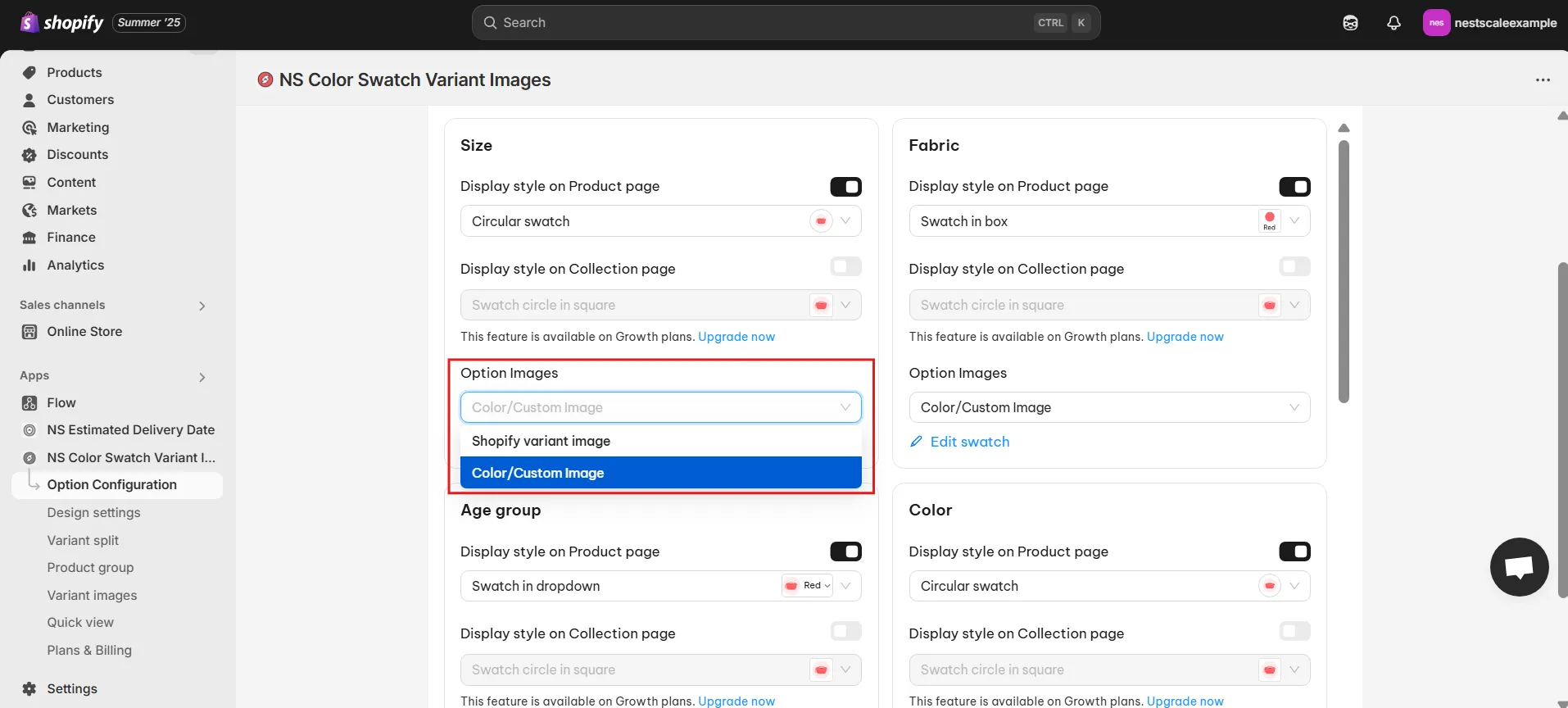The width and height of the screenshot is (1568, 708).
Task: Choose Color/Custom Image option in list
Action: pyautogui.click(x=660, y=473)
